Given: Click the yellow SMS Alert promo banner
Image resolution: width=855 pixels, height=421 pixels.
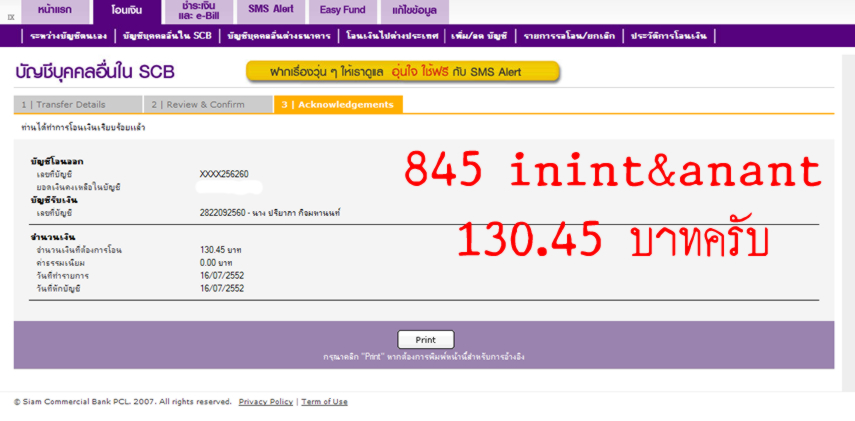Looking at the screenshot, I should point(403,71).
